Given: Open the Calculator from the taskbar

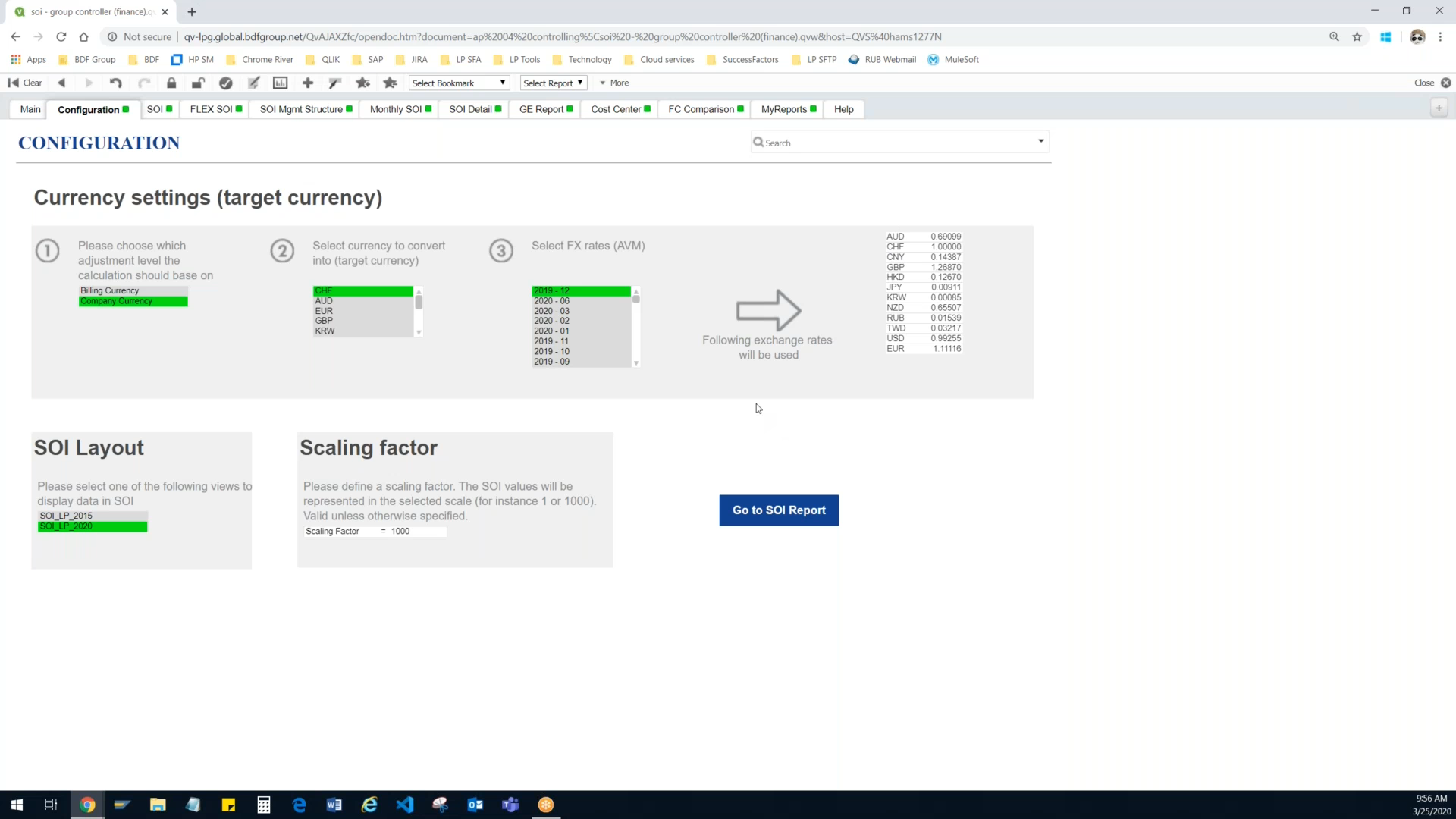Looking at the screenshot, I should tap(264, 805).
